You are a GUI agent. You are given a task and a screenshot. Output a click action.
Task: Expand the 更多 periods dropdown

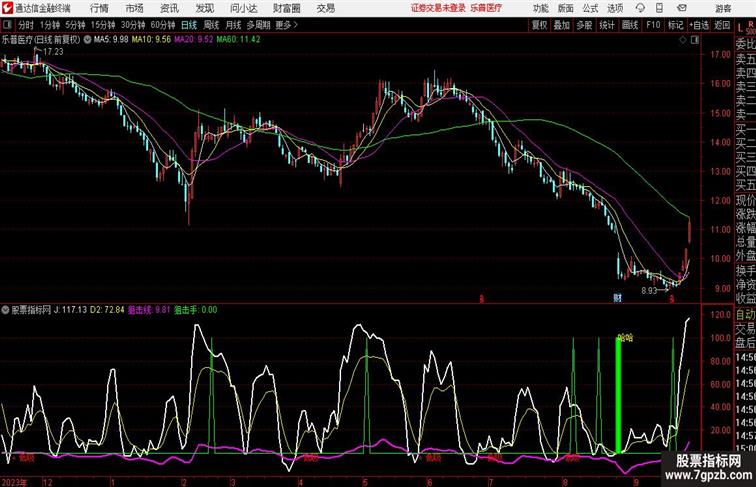click(x=286, y=25)
